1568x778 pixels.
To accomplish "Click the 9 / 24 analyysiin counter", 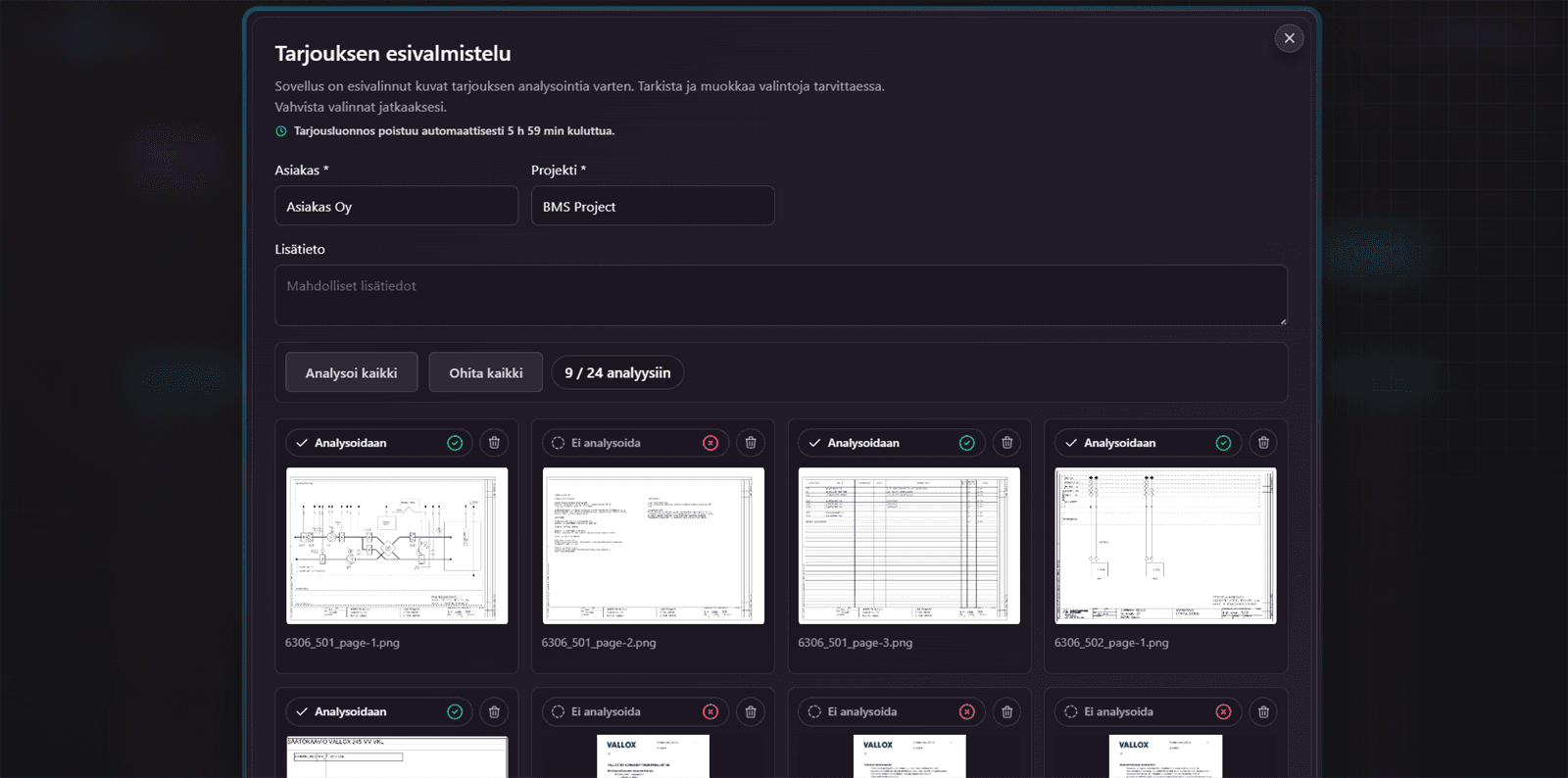I will (x=617, y=372).
